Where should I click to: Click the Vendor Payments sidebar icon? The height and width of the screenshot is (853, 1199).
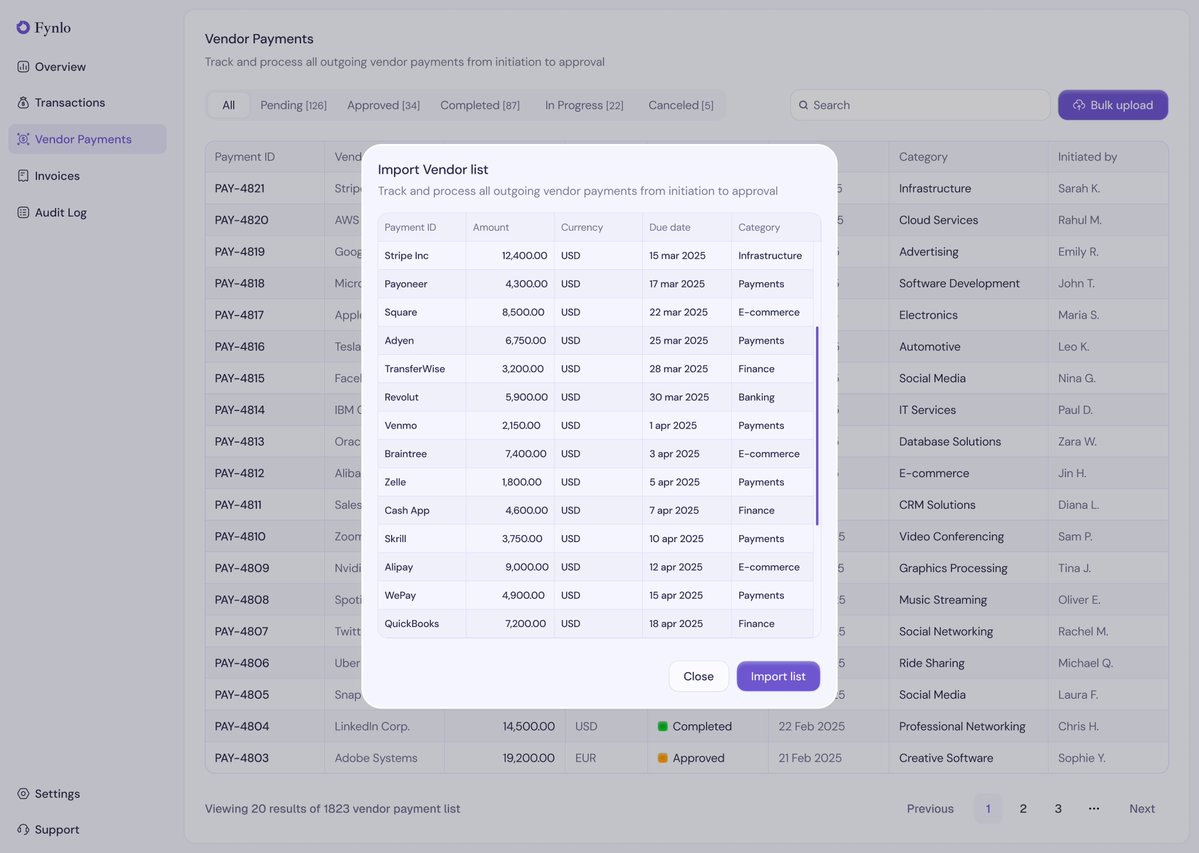point(23,139)
